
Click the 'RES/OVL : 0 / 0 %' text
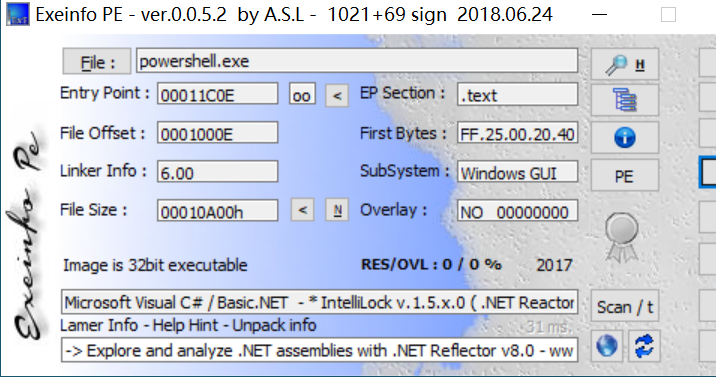click(x=432, y=265)
